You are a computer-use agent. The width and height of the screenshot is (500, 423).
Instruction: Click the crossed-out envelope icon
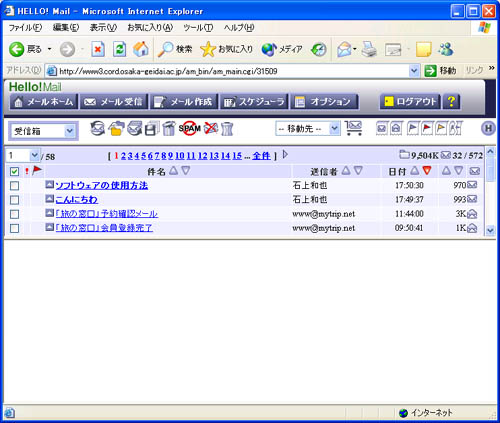211,128
